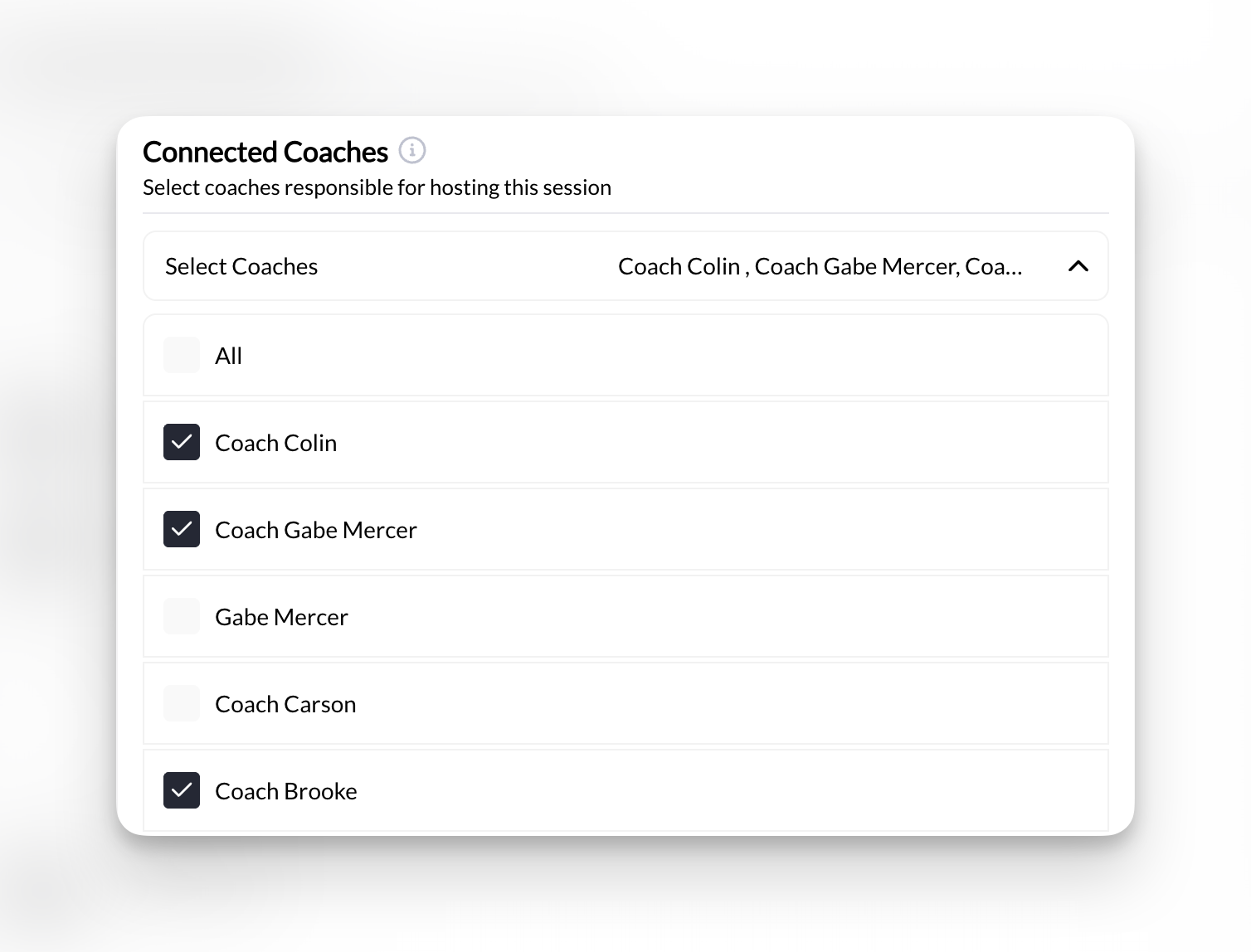Check the Gabe Mercer checkbox
The image size is (1251, 952).
click(x=182, y=616)
